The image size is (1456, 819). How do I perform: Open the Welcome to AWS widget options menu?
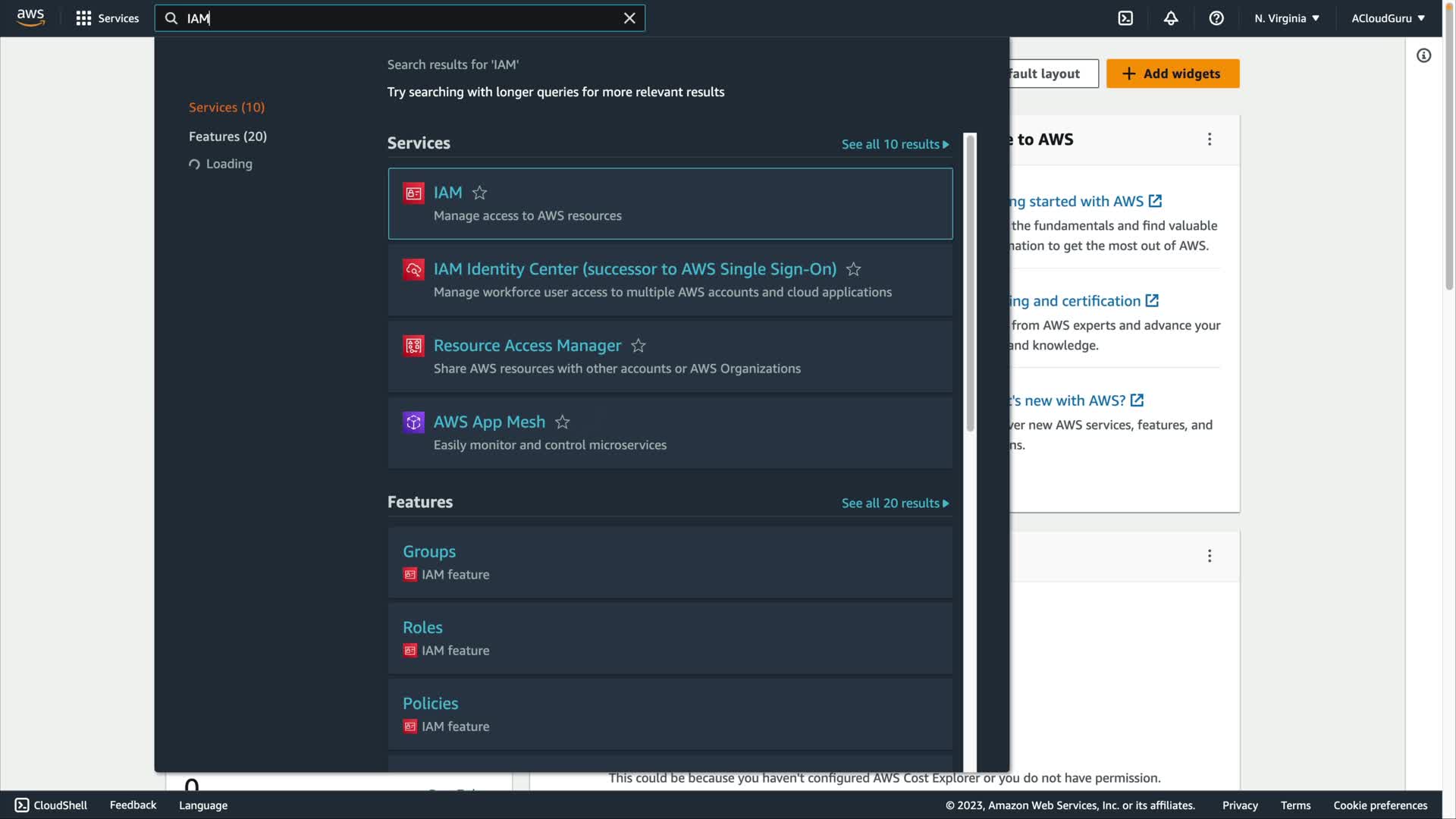pyautogui.click(x=1210, y=139)
